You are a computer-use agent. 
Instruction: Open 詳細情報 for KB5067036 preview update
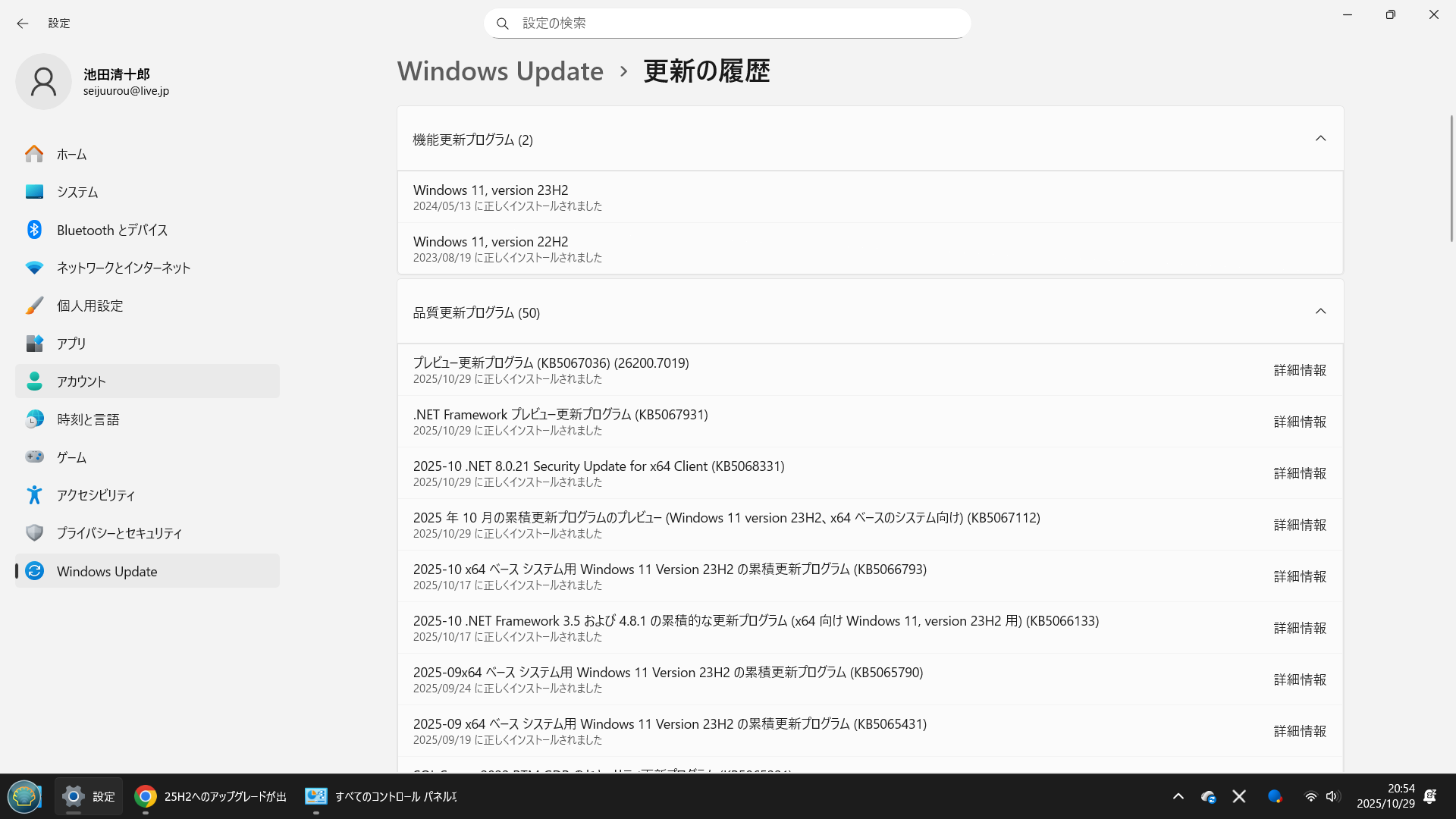(x=1300, y=370)
